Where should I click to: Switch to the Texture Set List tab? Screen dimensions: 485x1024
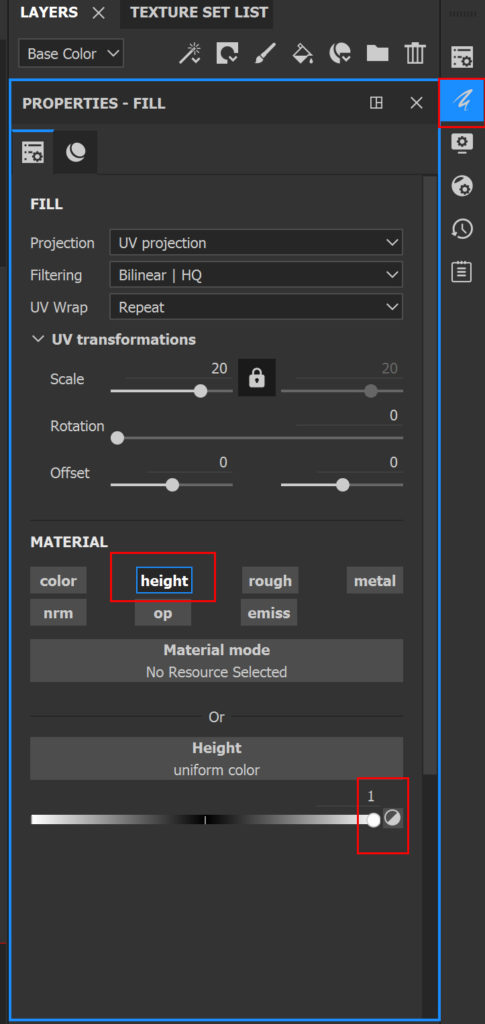198,12
